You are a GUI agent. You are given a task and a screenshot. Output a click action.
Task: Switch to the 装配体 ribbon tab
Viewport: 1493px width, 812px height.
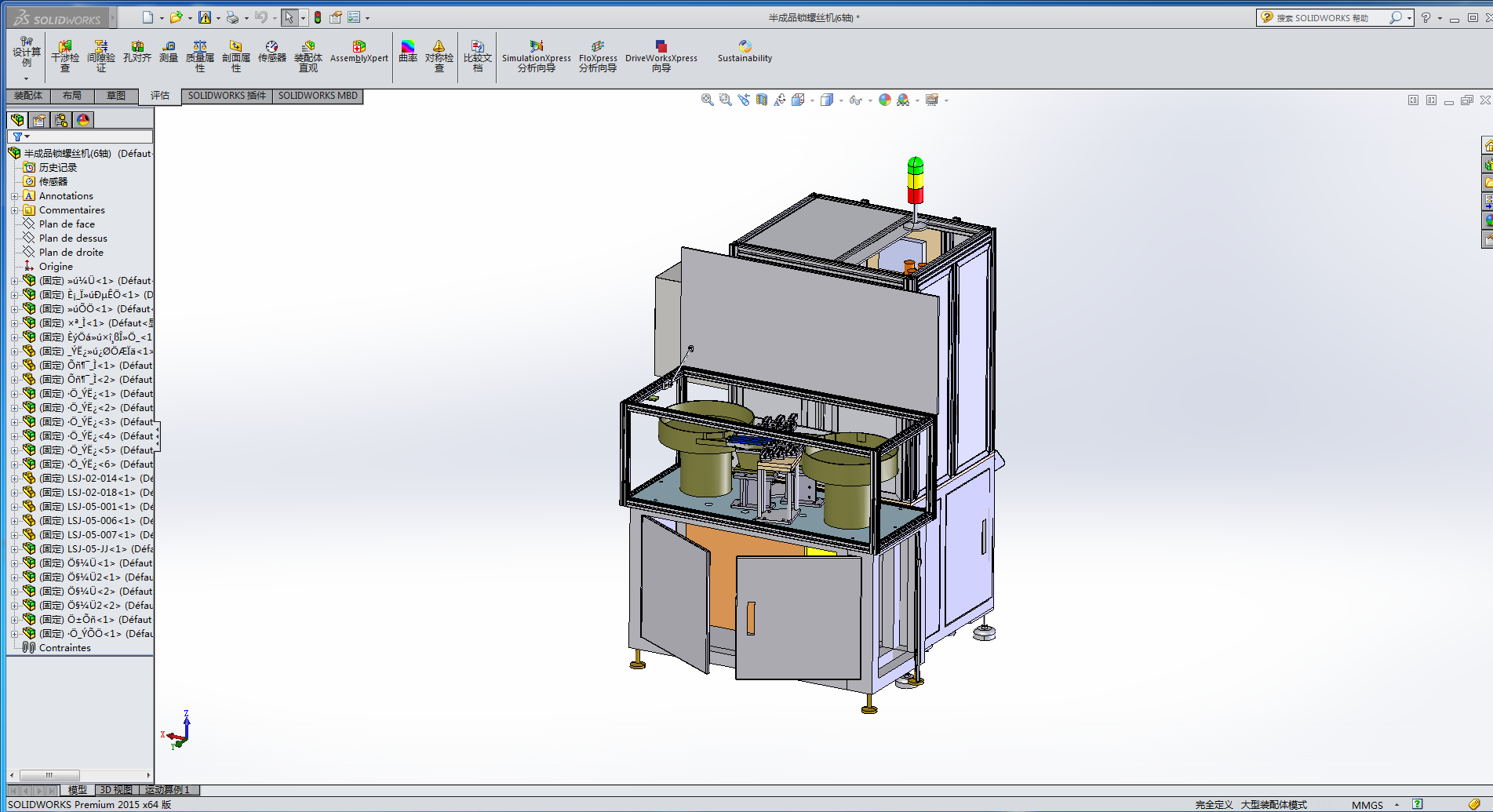28,96
